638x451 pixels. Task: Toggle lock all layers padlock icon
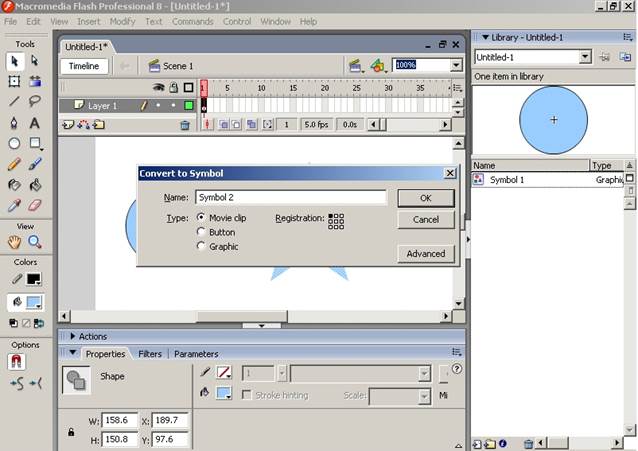pyautogui.click(x=174, y=87)
